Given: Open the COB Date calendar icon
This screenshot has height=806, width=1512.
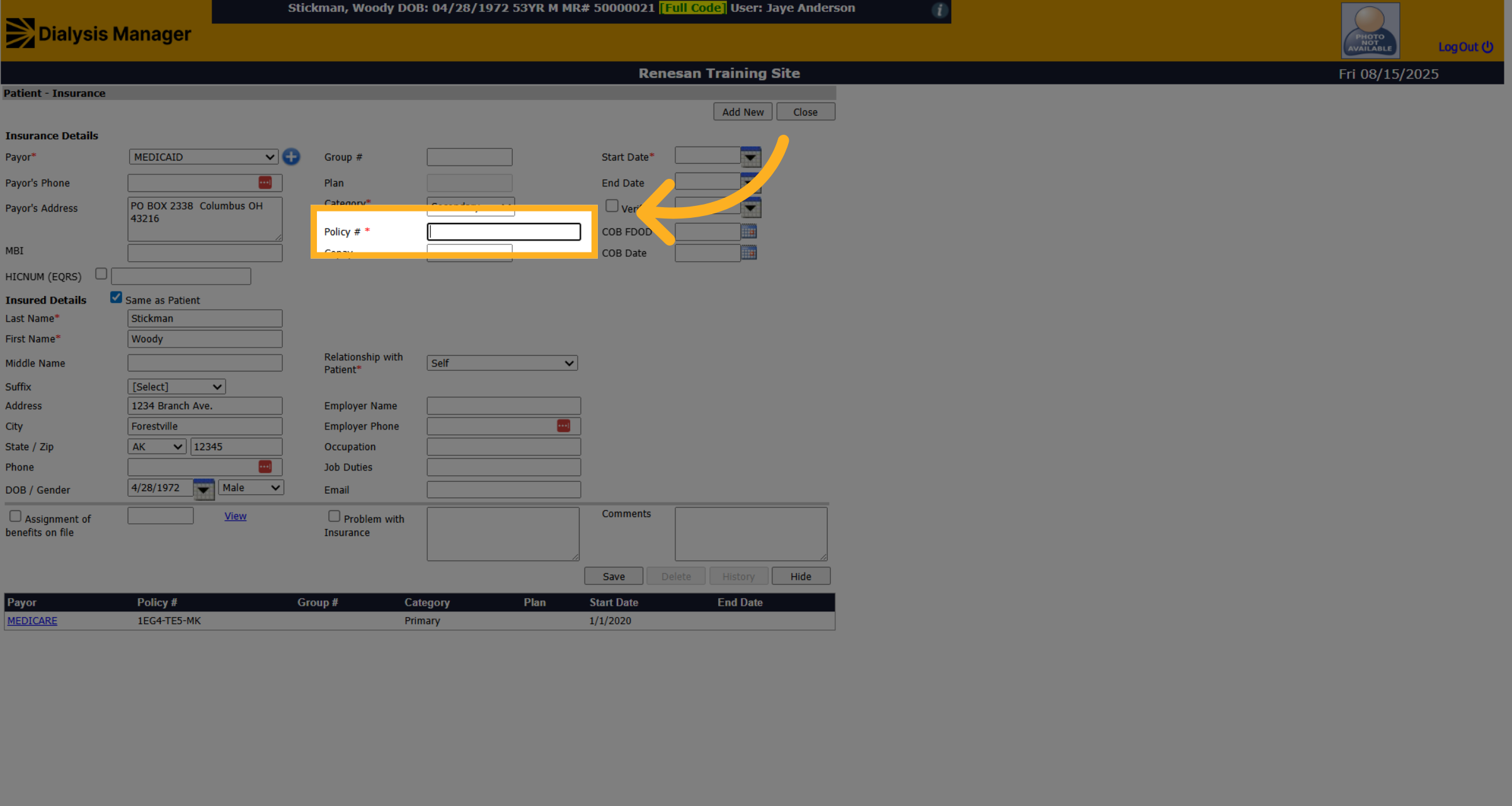Looking at the screenshot, I should point(748,253).
